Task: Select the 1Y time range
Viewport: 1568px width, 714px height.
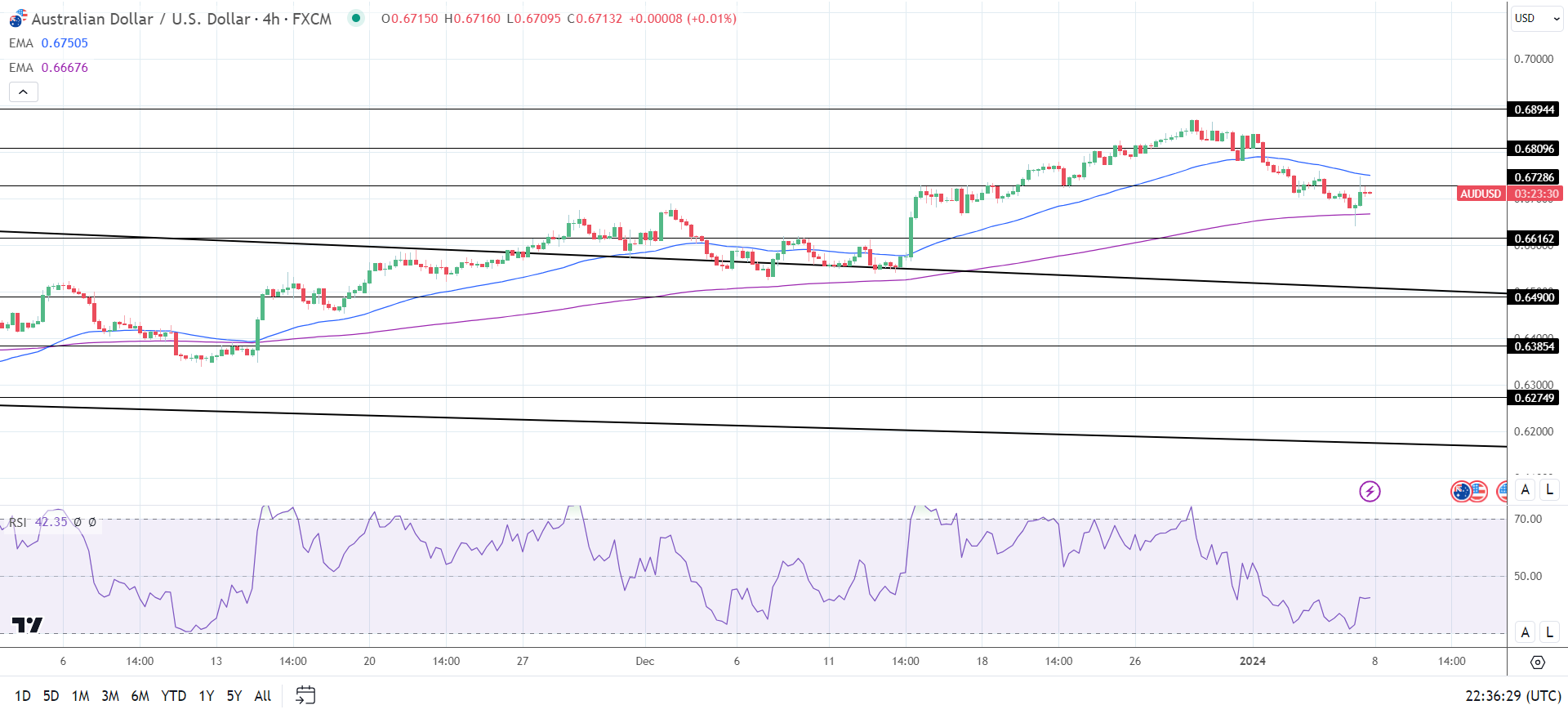Action: (207, 696)
